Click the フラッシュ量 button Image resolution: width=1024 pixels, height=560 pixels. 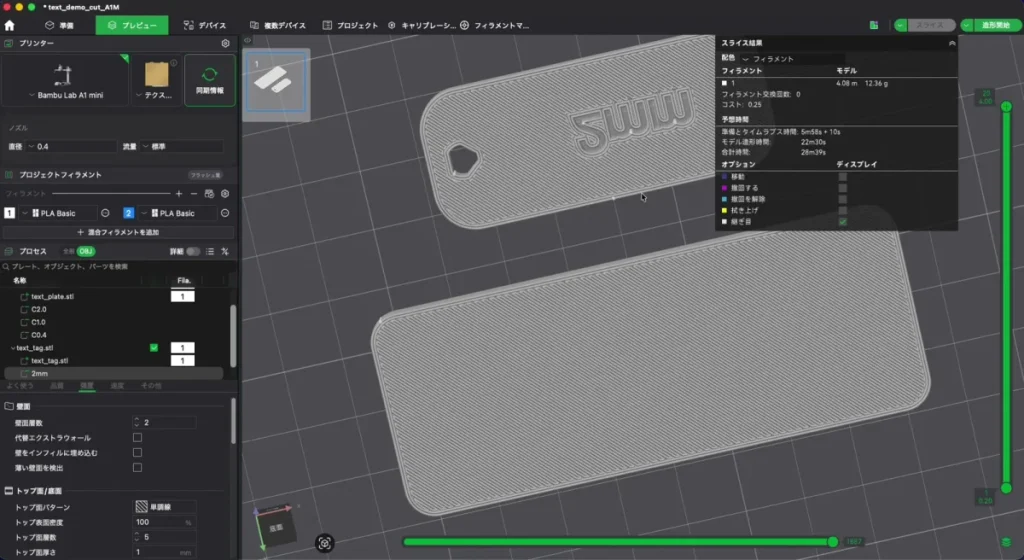click(x=206, y=175)
